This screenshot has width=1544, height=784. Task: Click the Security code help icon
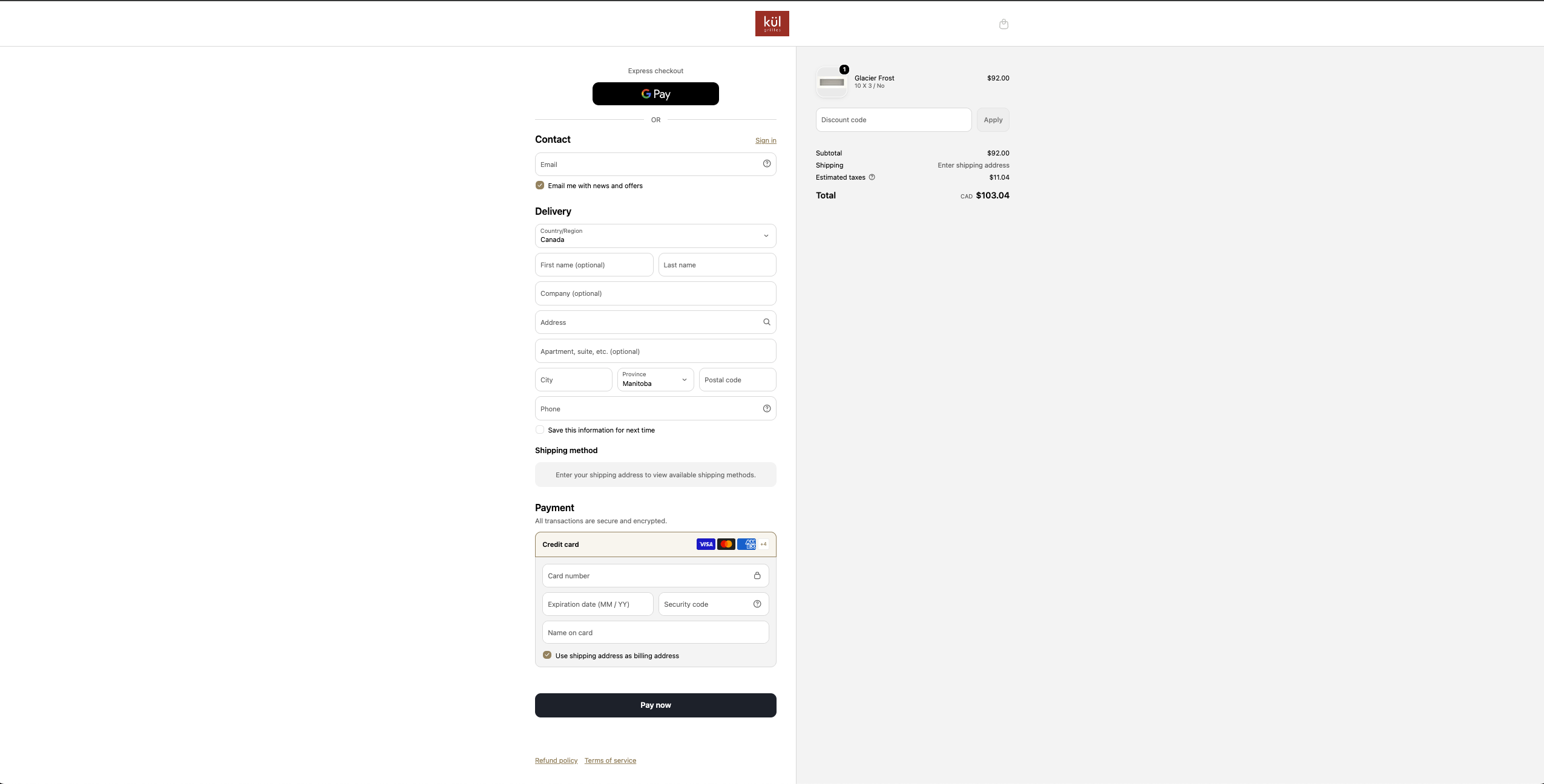tap(757, 604)
